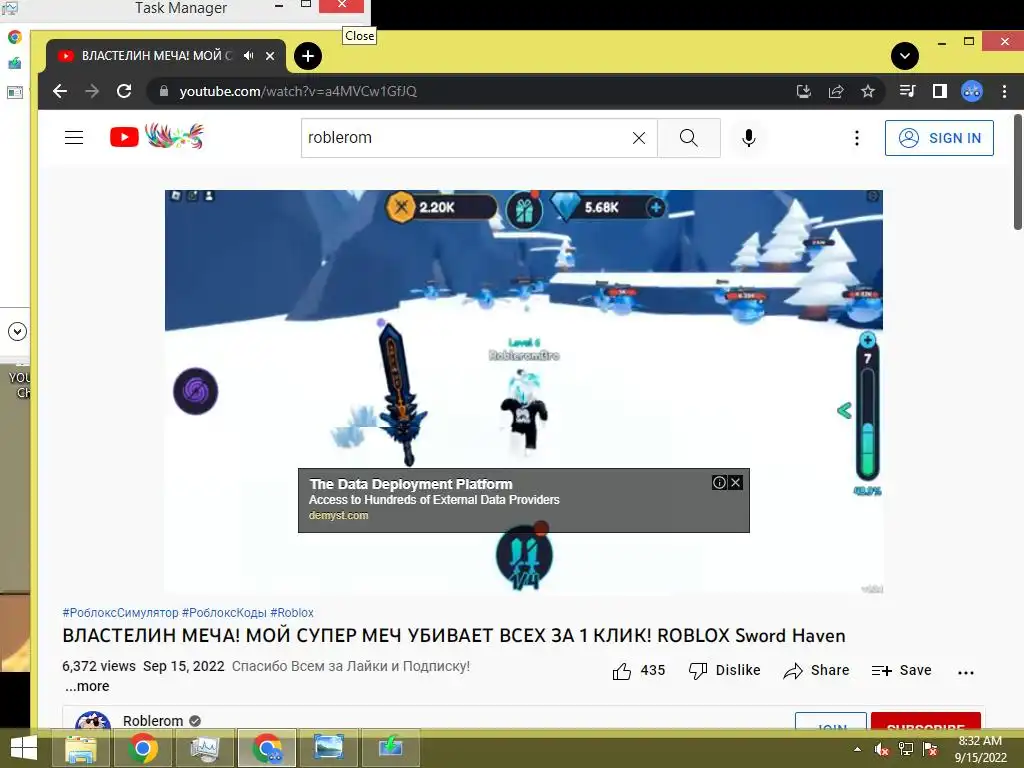Open YouTube settings three-dot menu
Screen dimensions: 1024x768
click(x=857, y=138)
